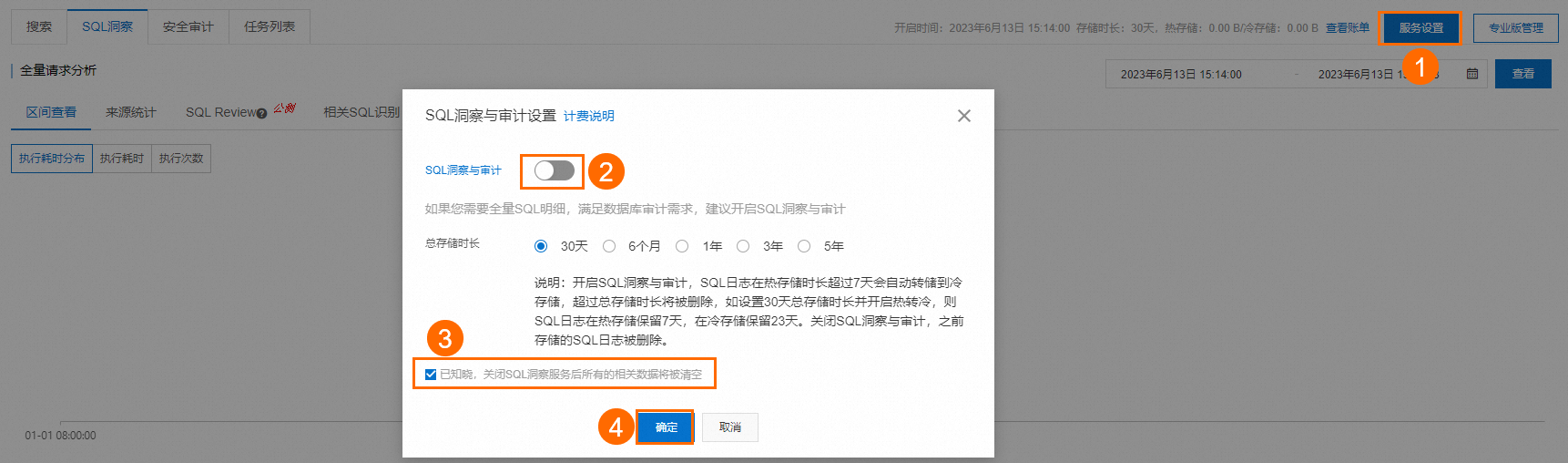Click the start time field 2023年6月13日 15:14:00
1568x463 pixels.
pyautogui.click(x=1181, y=75)
